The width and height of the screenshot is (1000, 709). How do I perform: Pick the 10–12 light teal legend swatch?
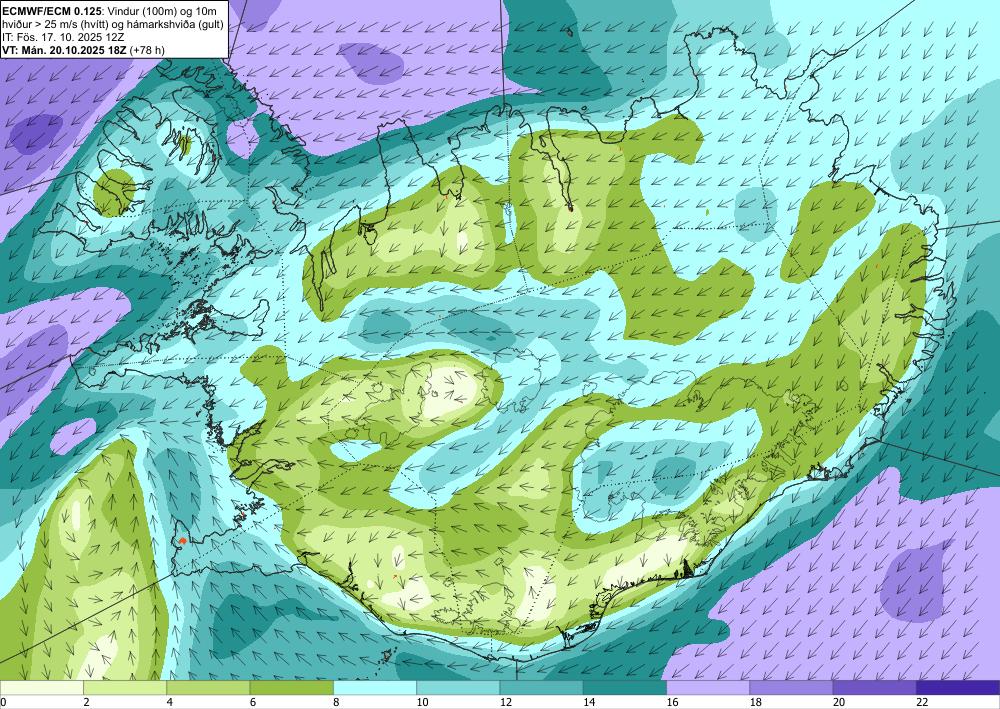(x=458, y=687)
